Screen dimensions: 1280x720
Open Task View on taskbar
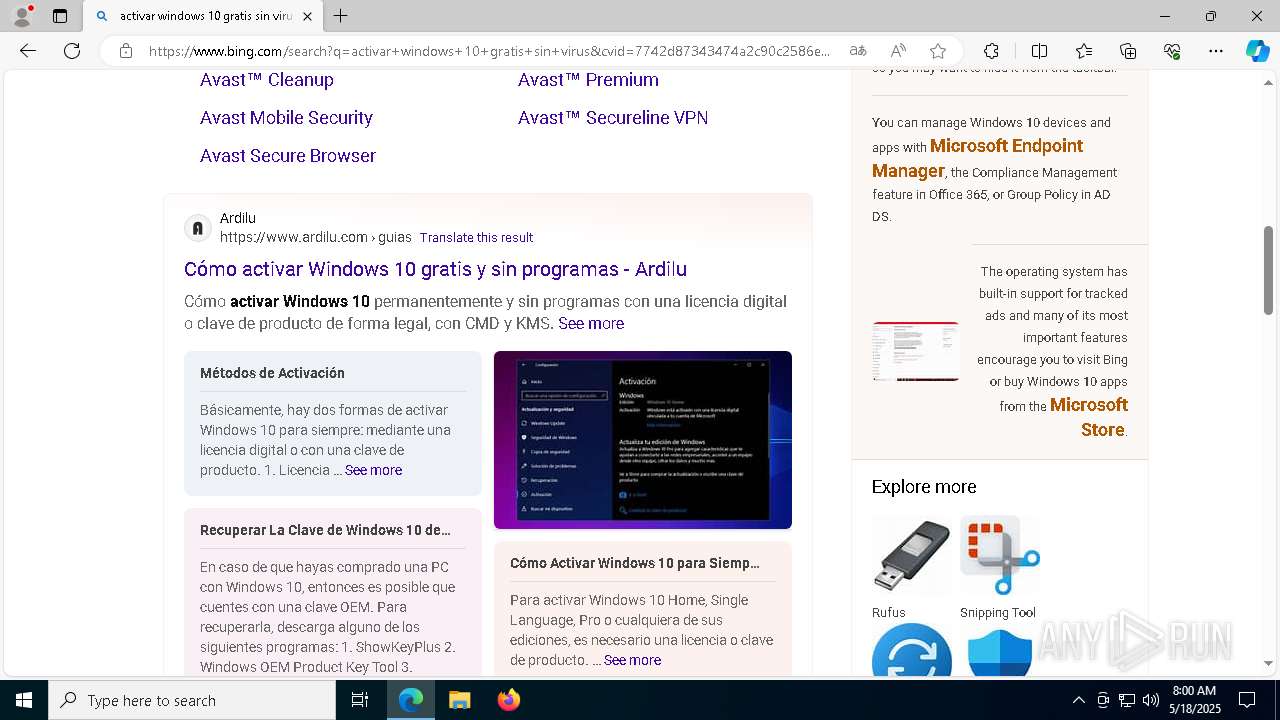360,700
